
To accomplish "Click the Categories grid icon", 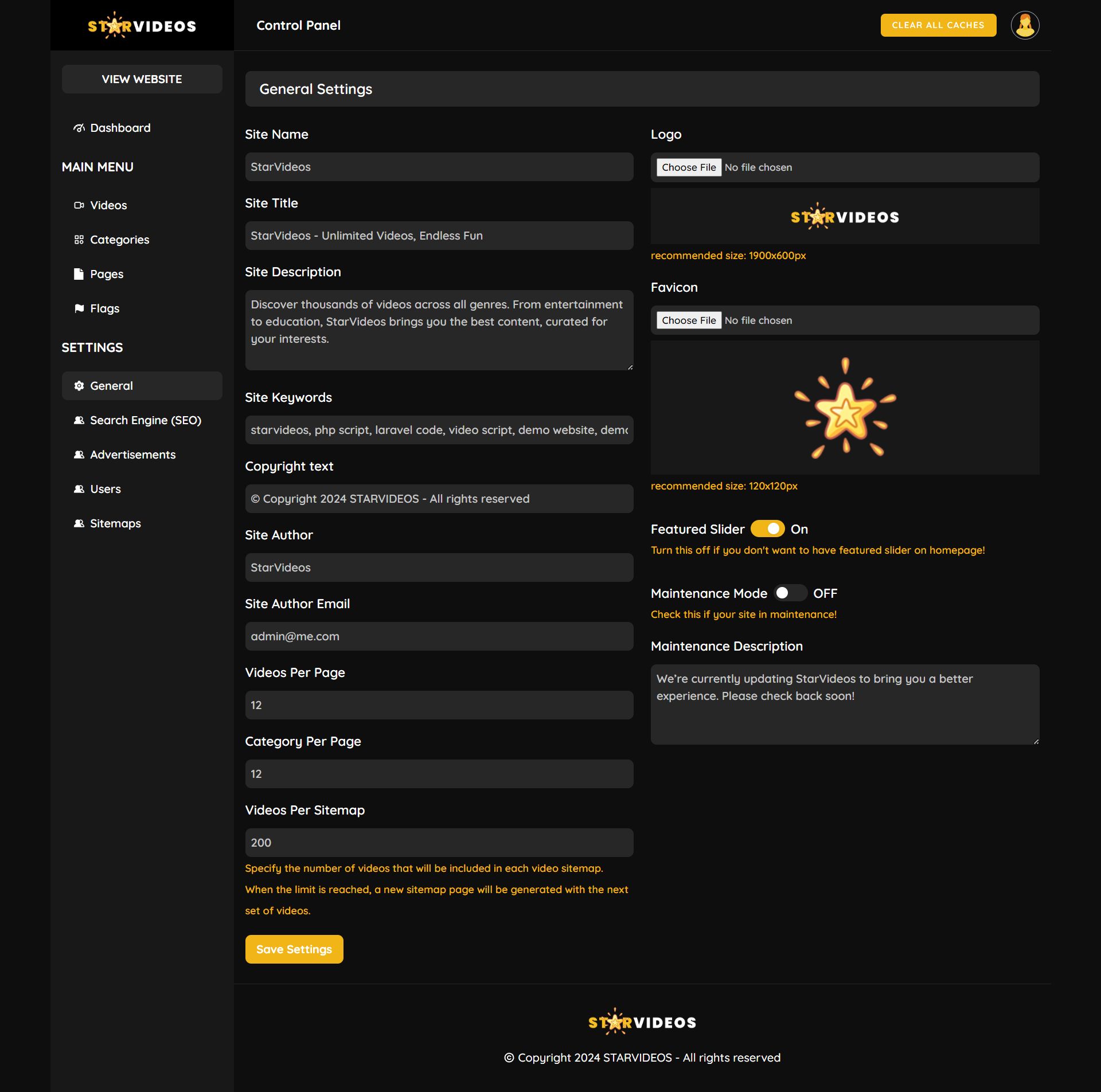I will (x=79, y=240).
